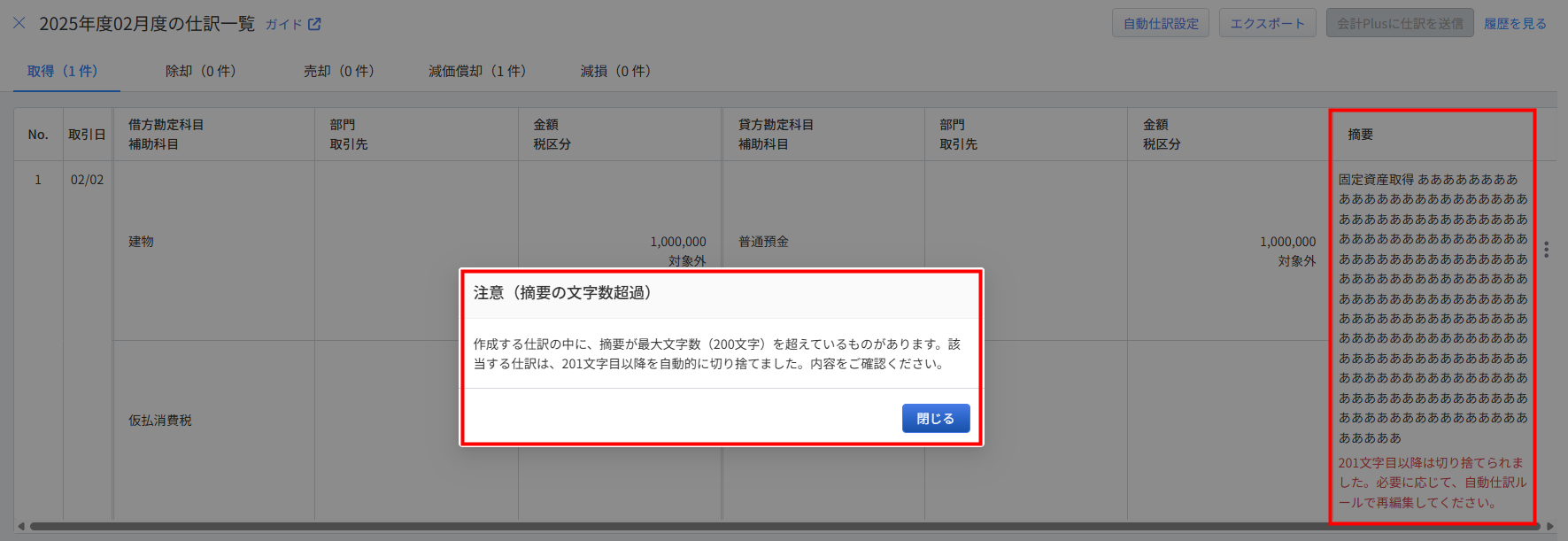Click 会計Plusに仕訳を送信 button
Screen dimensions: 1568x541
pos(1400,23)
